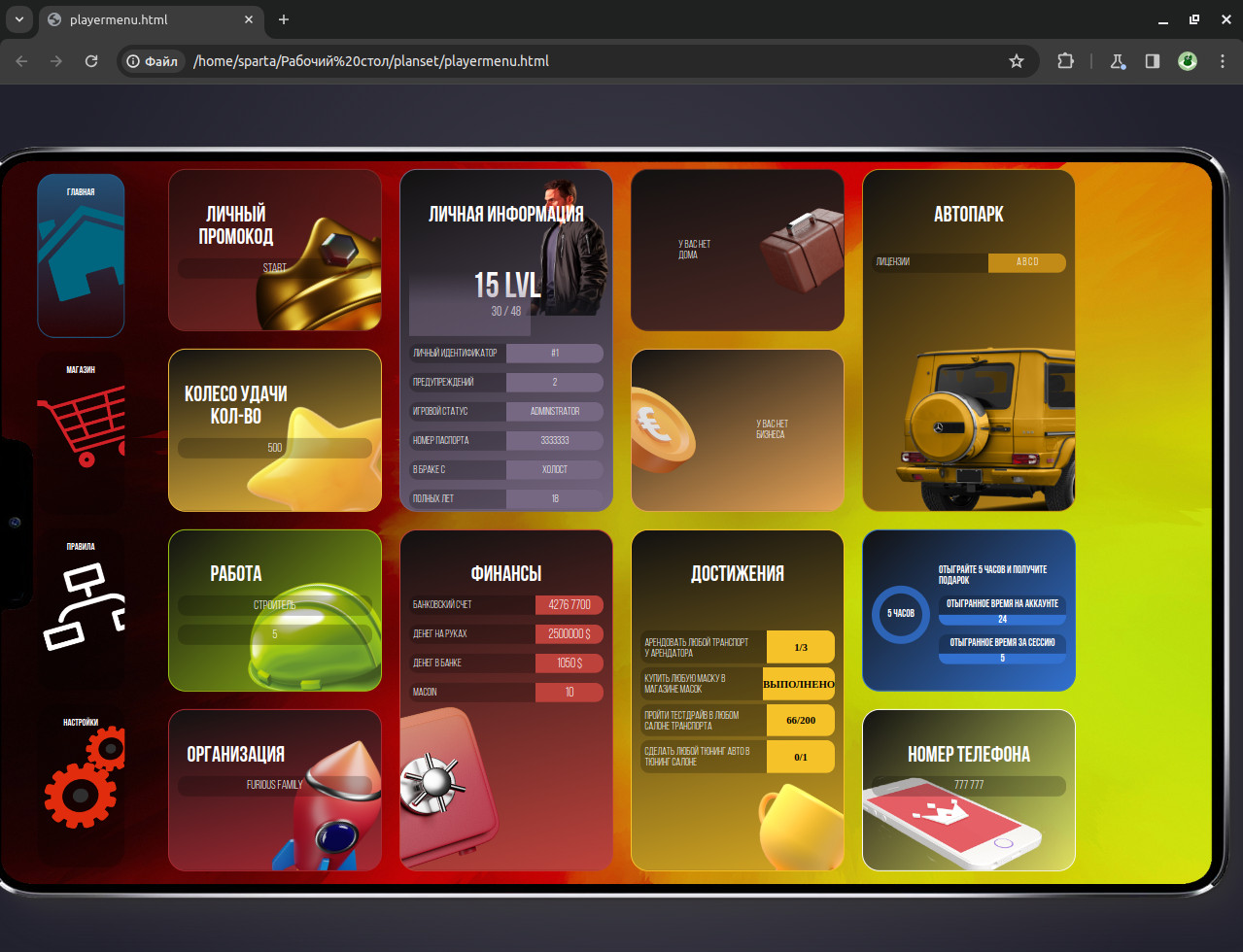Click the Файл site info chip
The height and width of the screenshot is (952, 1243).
[x=153, y=61]
